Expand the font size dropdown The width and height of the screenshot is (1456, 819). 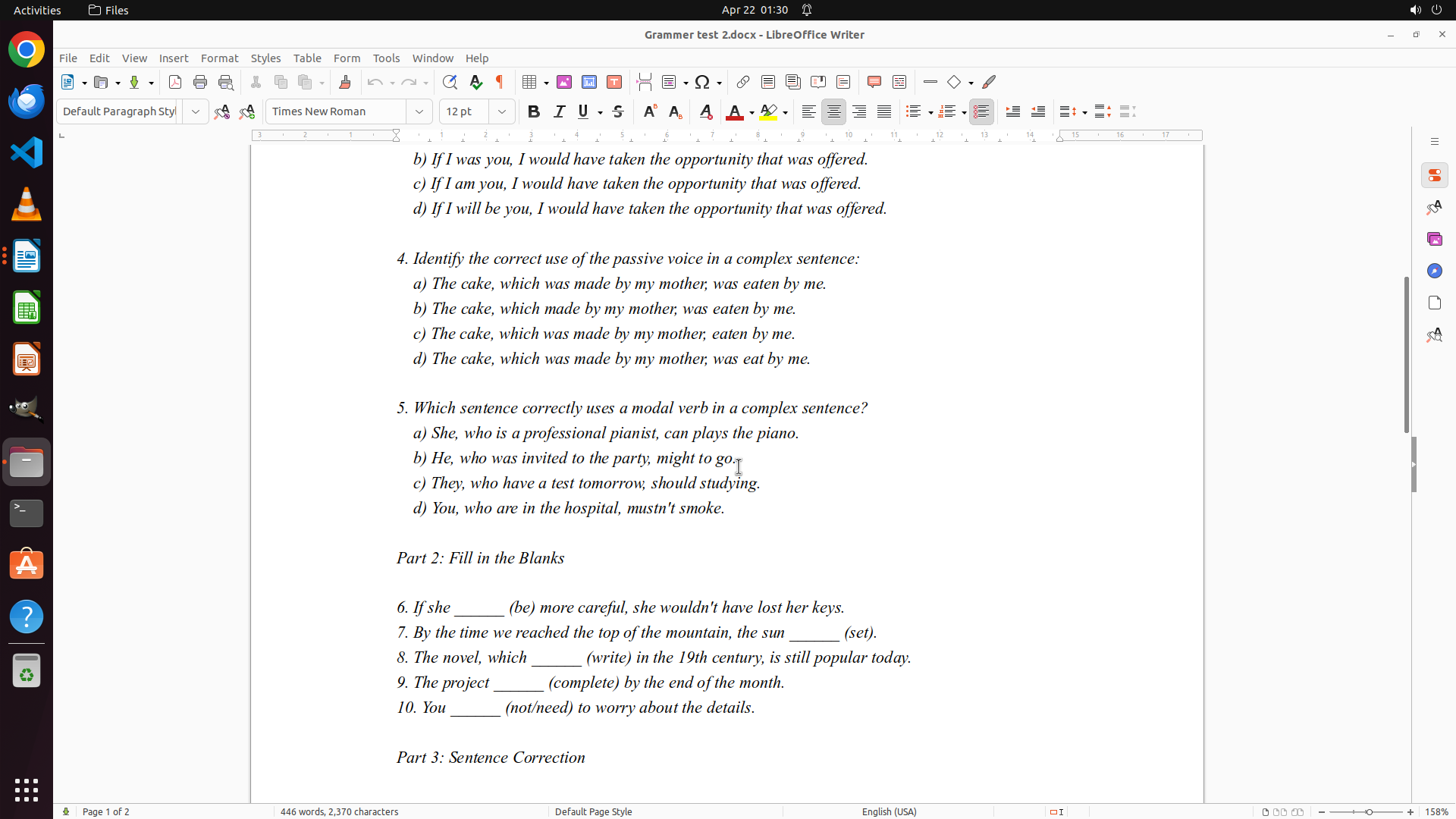[x=502, y=111]
